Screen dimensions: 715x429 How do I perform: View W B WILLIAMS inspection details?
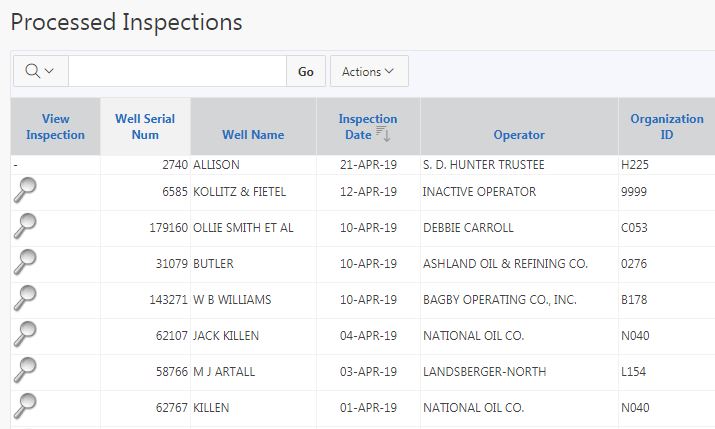point(25,298)
